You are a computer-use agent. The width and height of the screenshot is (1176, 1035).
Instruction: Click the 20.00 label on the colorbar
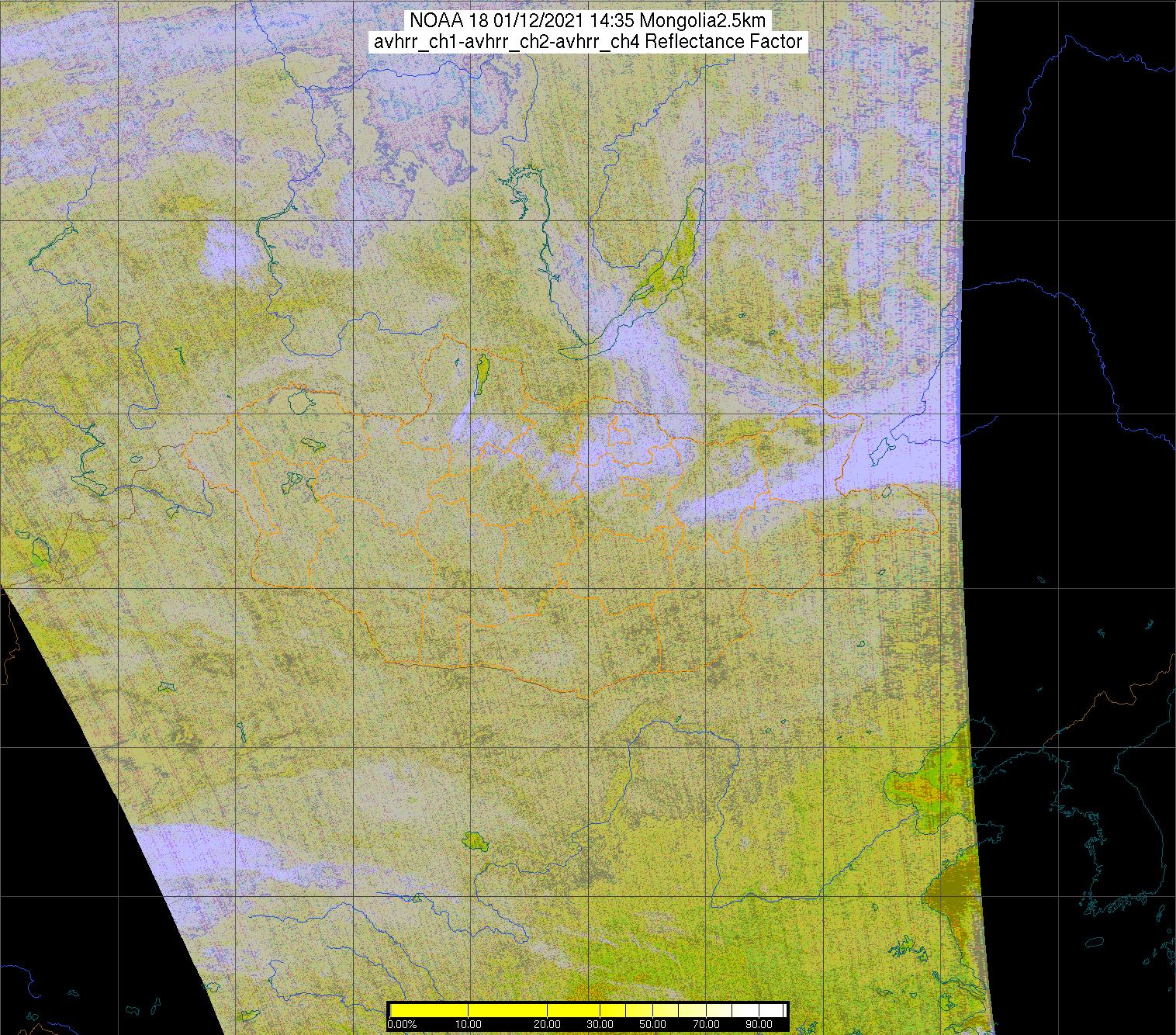click(x=548, y=1025)
